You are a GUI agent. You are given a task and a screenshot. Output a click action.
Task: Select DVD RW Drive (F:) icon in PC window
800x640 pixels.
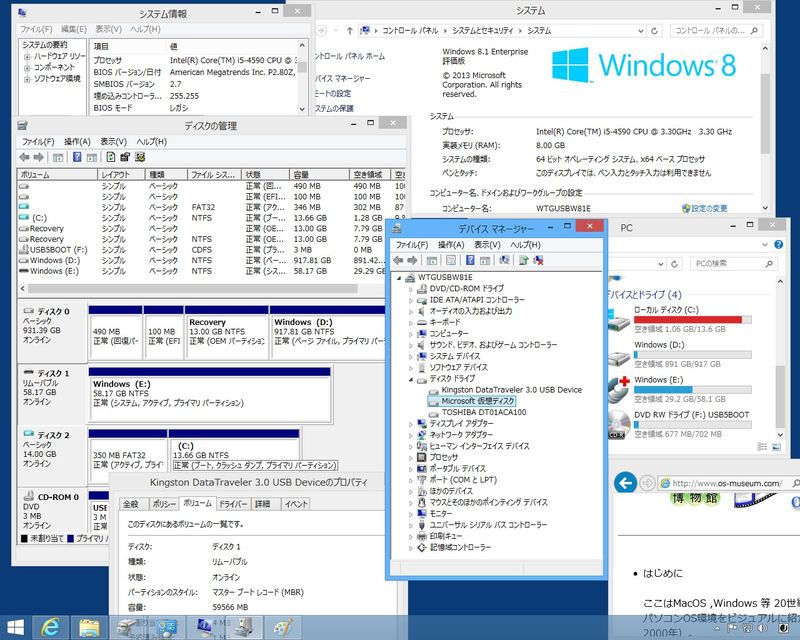point(619,425)
